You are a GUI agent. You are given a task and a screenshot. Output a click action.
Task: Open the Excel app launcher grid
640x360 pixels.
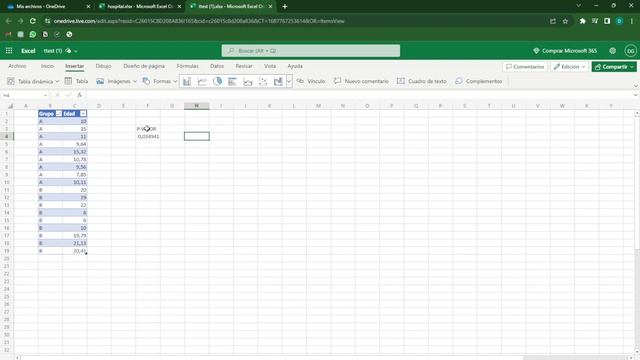(x=9, y=51)
